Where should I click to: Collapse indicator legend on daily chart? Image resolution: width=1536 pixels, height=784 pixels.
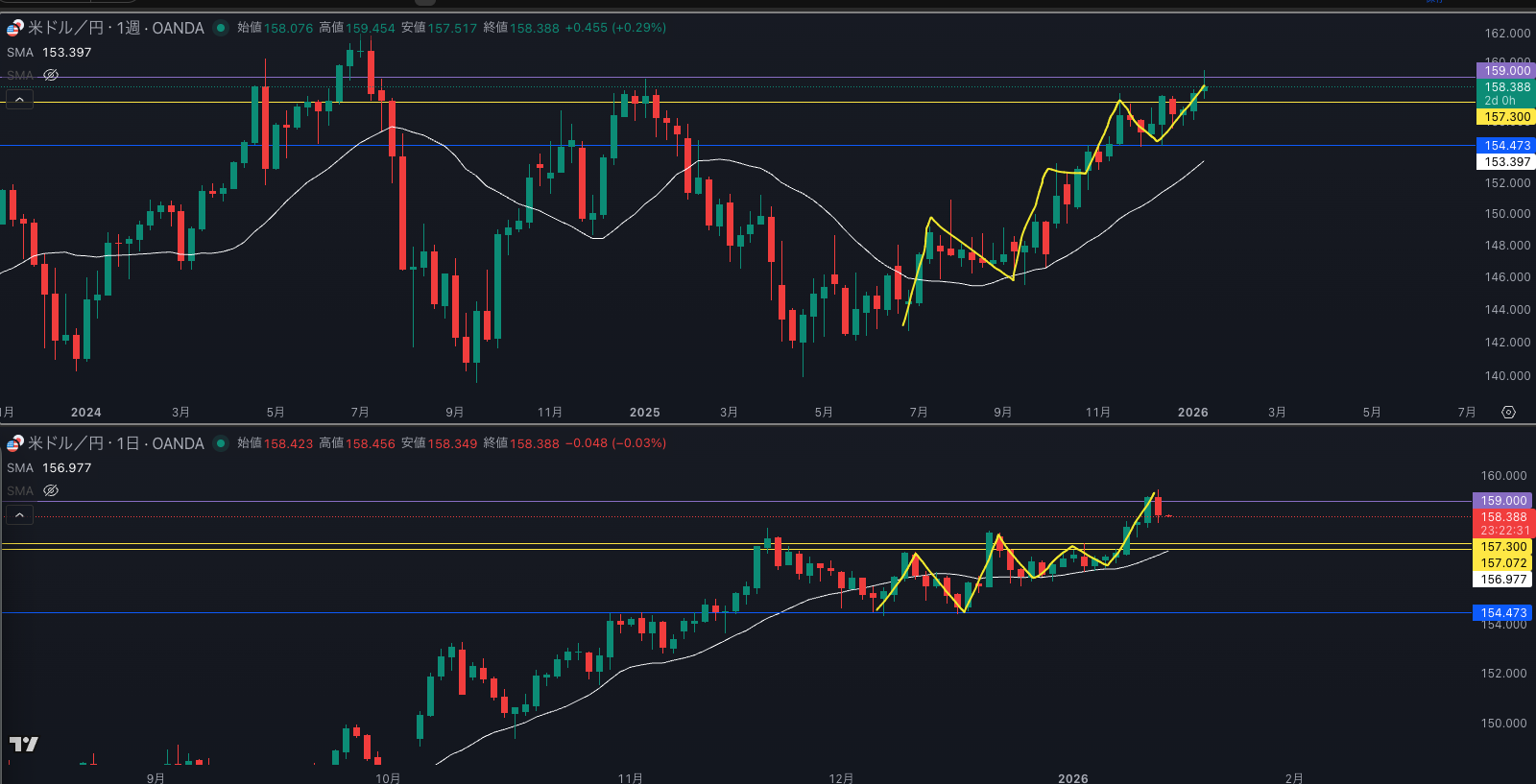tap(19, 515)
